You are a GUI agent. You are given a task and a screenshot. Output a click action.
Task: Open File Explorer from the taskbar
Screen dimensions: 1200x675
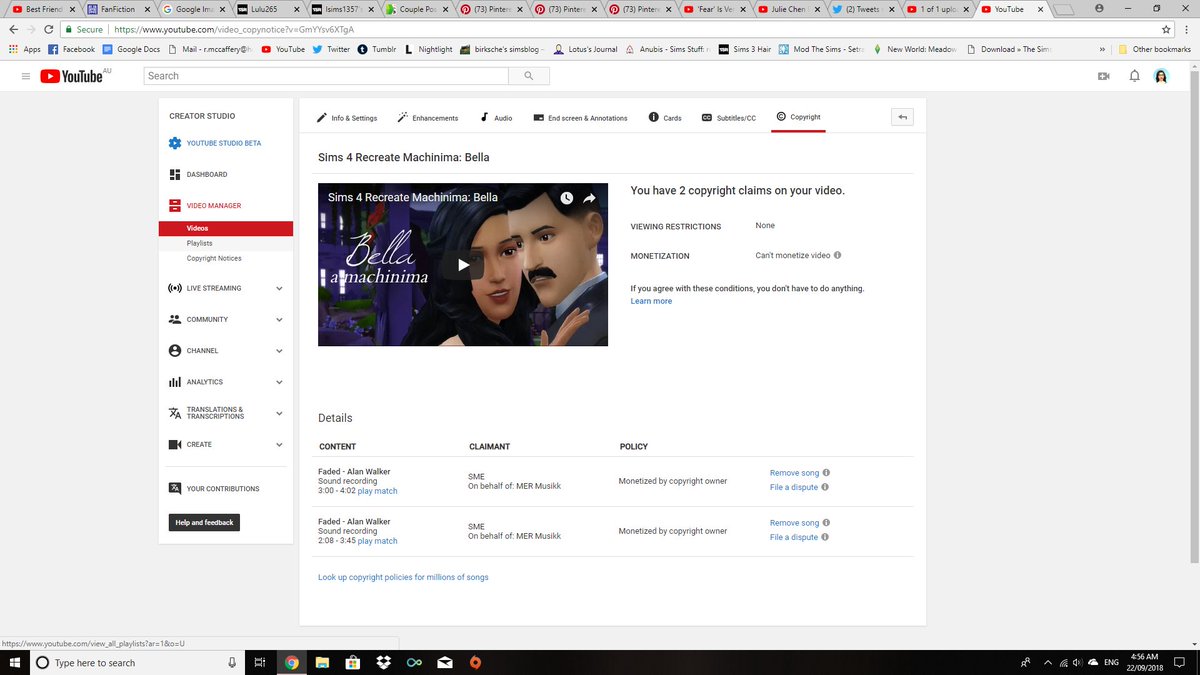pyautogui.click(x=321, y=662)
